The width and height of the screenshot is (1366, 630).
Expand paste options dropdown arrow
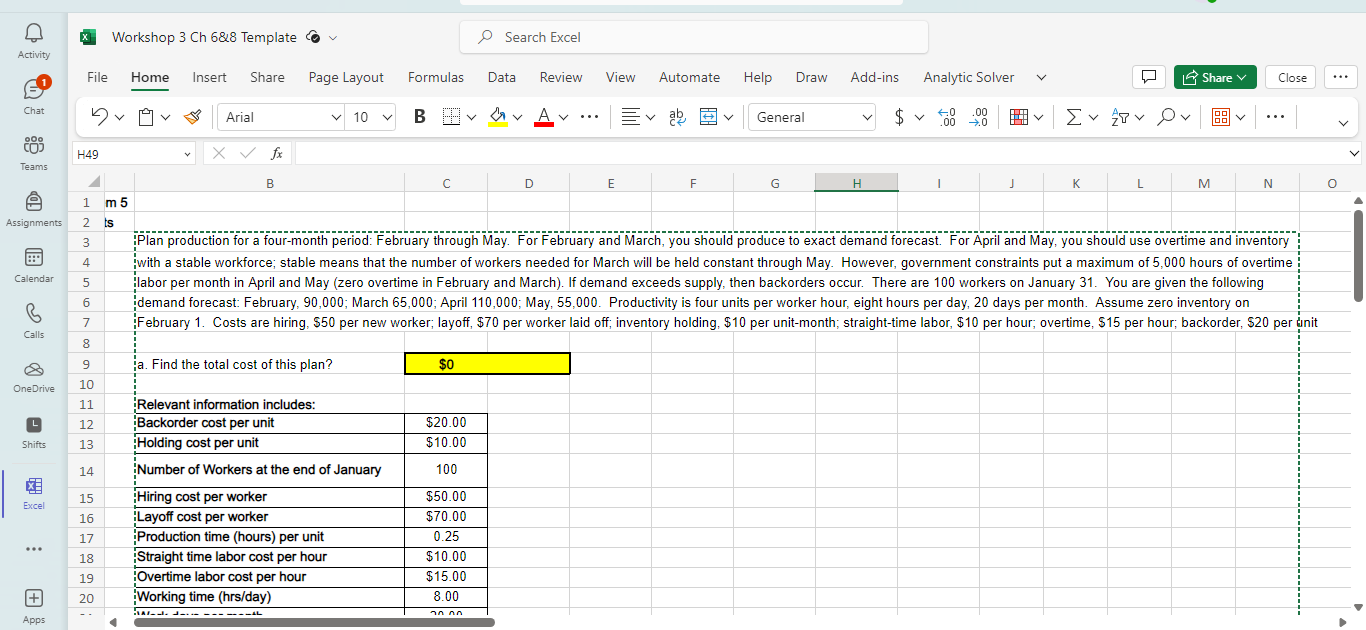166,118
